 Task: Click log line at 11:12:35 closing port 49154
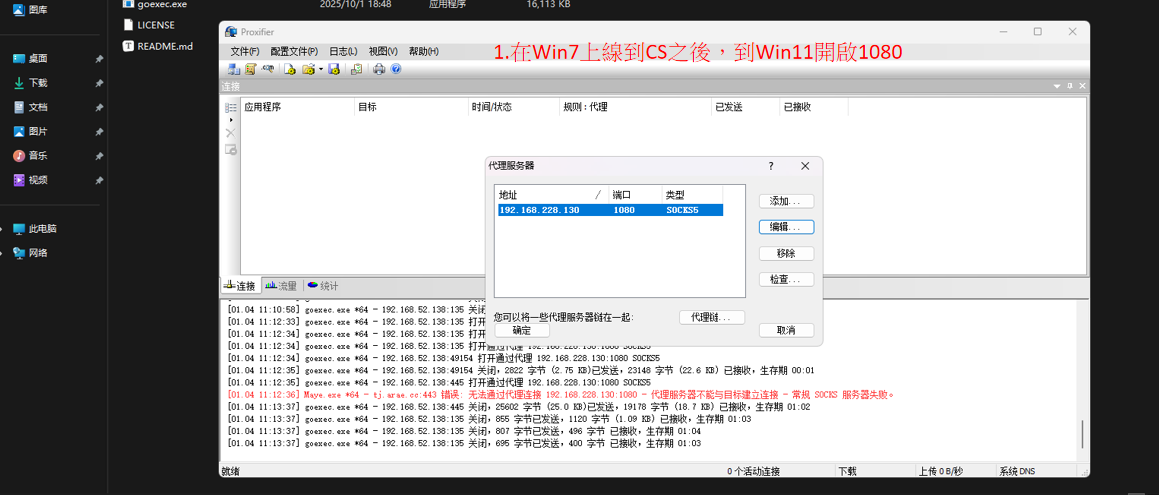point(520,370)
